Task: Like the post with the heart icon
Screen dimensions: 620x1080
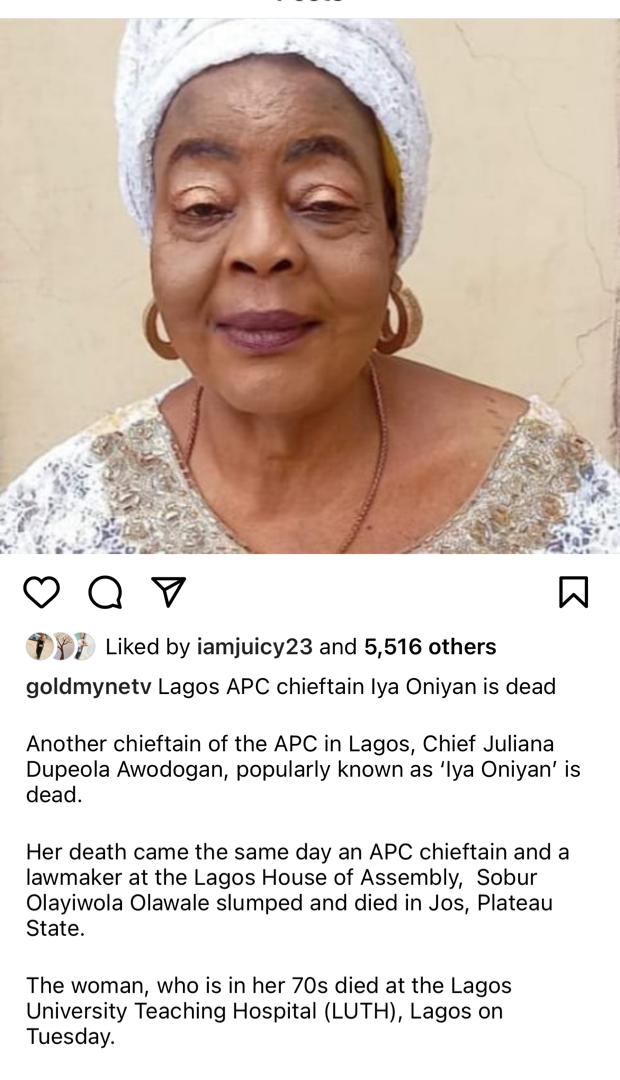Action: pos(41,593)
